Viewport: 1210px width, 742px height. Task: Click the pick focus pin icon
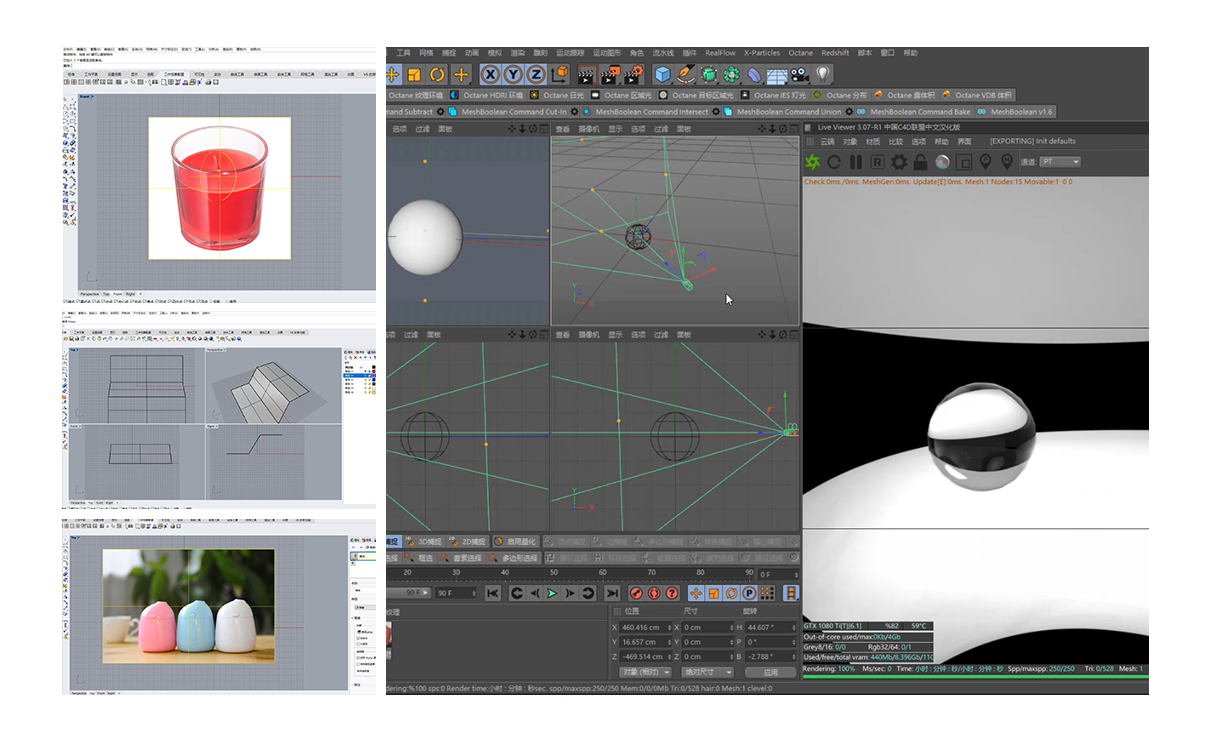(986, 161)
